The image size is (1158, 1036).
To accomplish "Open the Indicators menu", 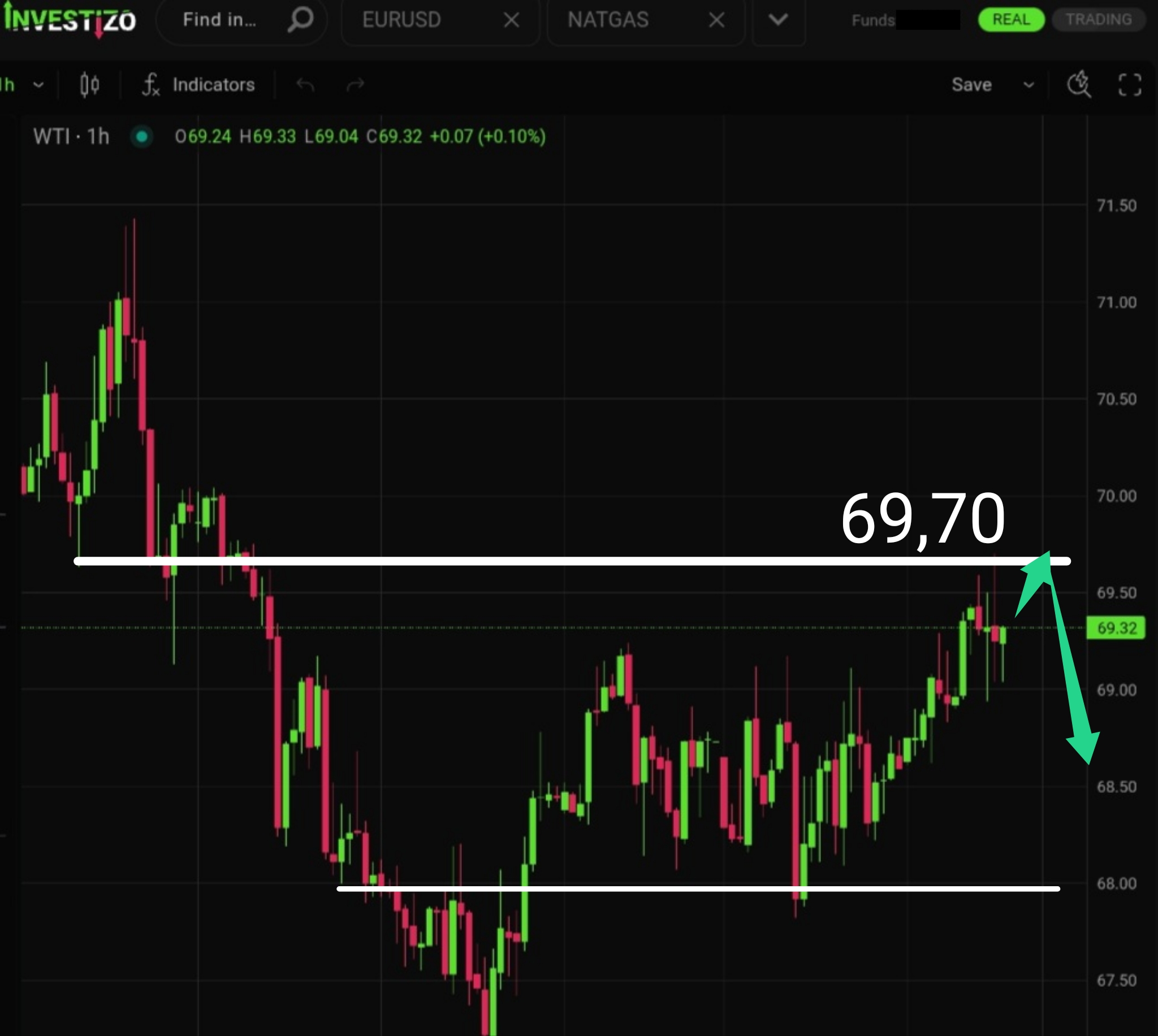I will [x=198, y=85].
